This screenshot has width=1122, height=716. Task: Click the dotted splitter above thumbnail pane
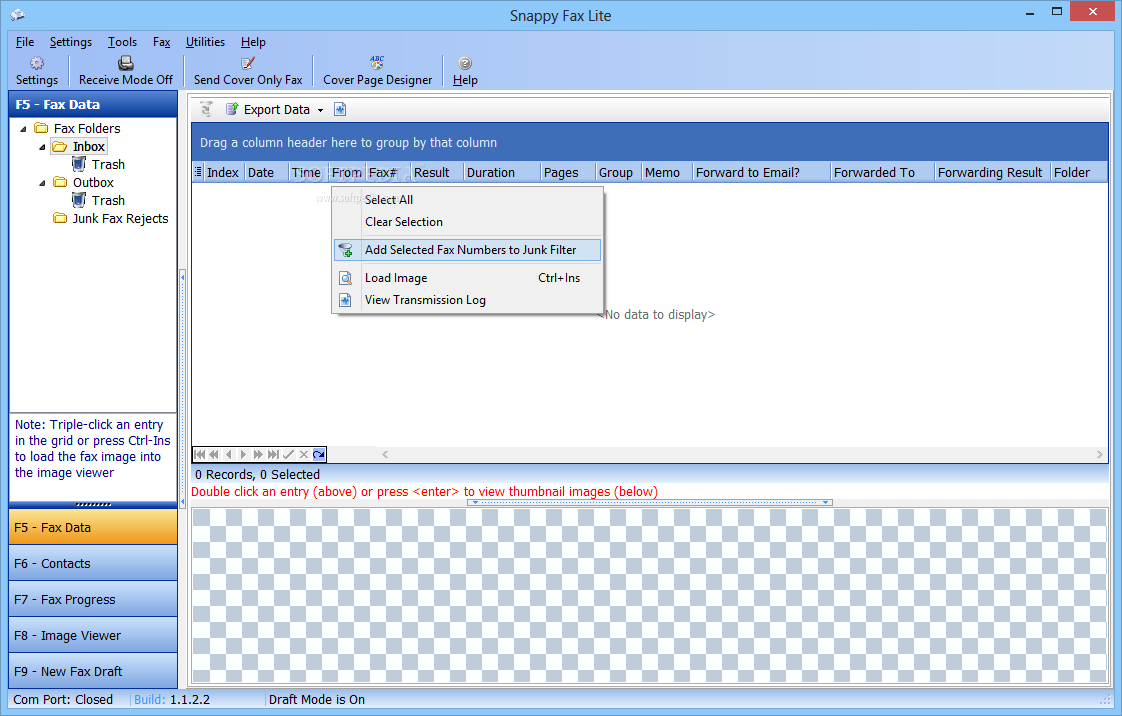click(650, 502)
